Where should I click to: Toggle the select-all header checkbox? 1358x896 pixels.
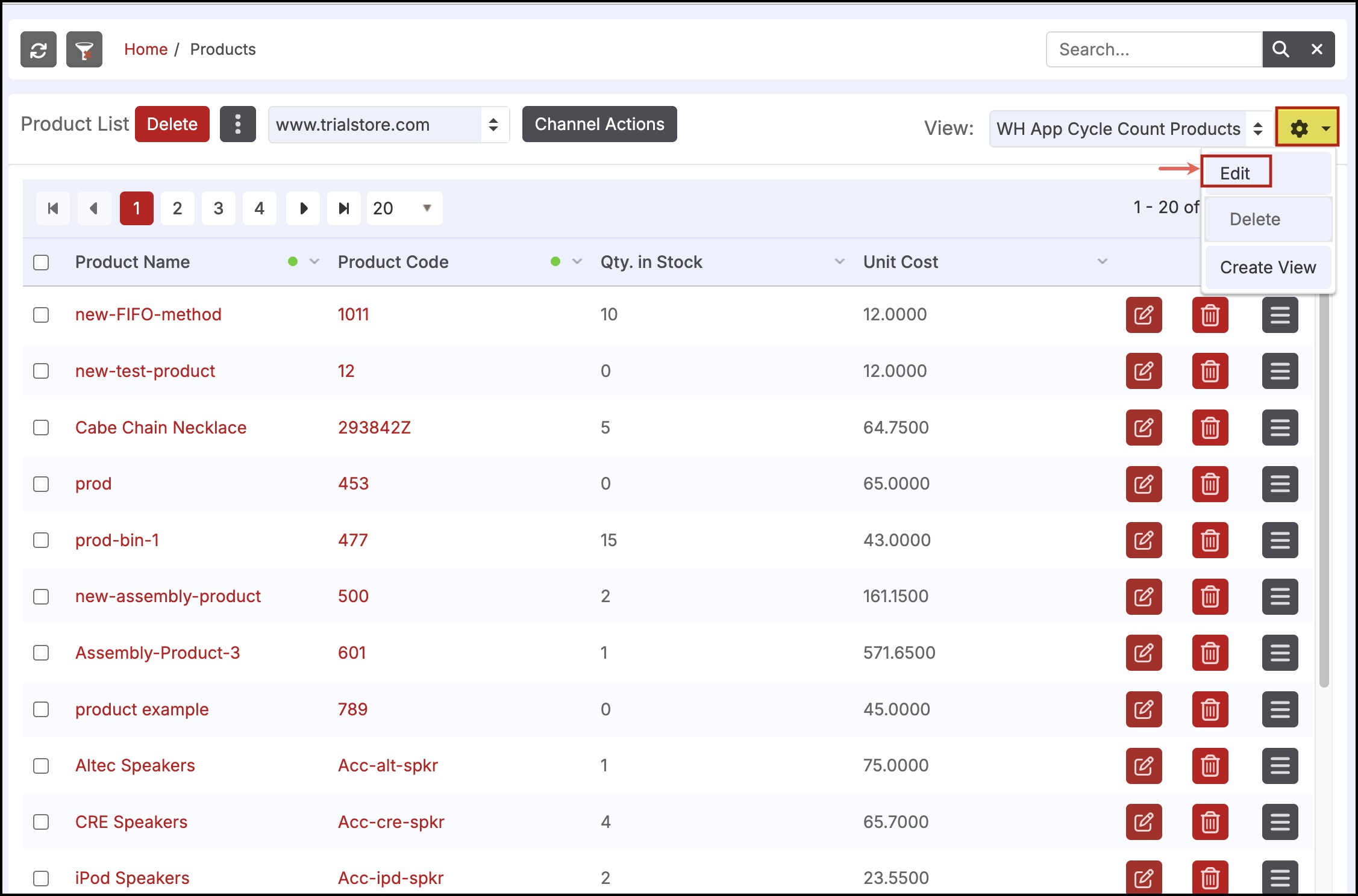coord(41,263)
